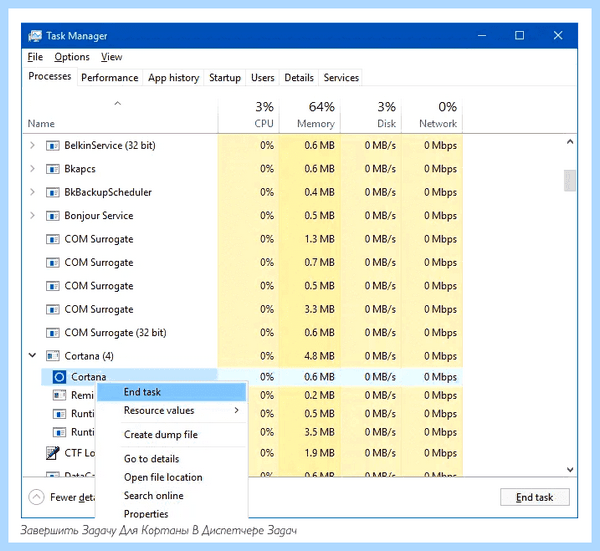This screenshot has height=551, width=600.
Task: Choose Properties in the context menu
Action: pyautogui.click(x=171, y=513)
